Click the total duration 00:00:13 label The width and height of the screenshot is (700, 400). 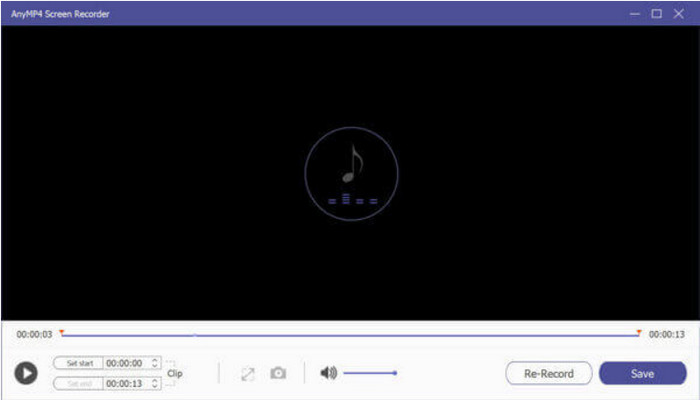pyautogui.click(x=667, y=334)
